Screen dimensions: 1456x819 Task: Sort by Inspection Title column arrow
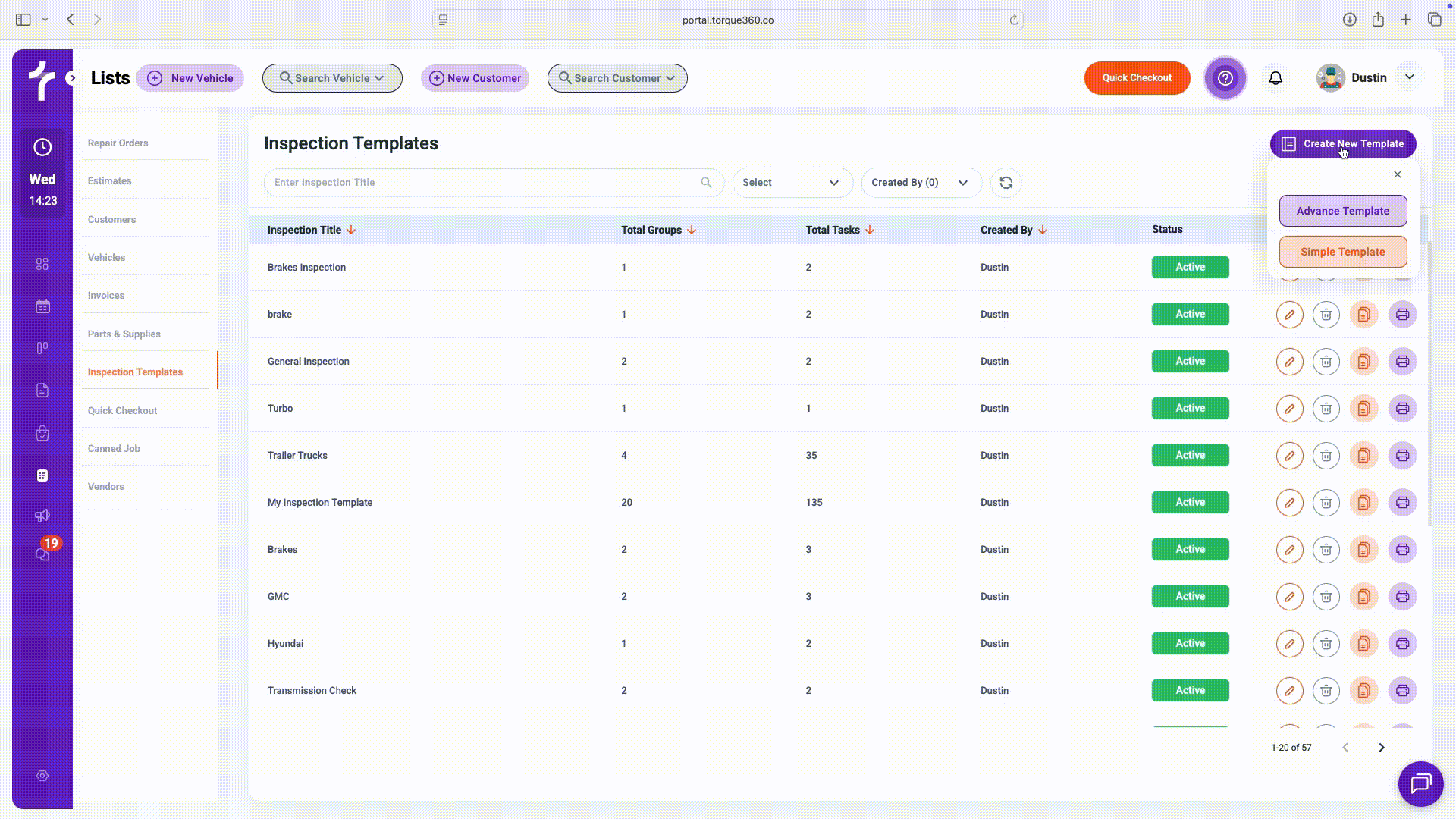click(x=351, y=230)
